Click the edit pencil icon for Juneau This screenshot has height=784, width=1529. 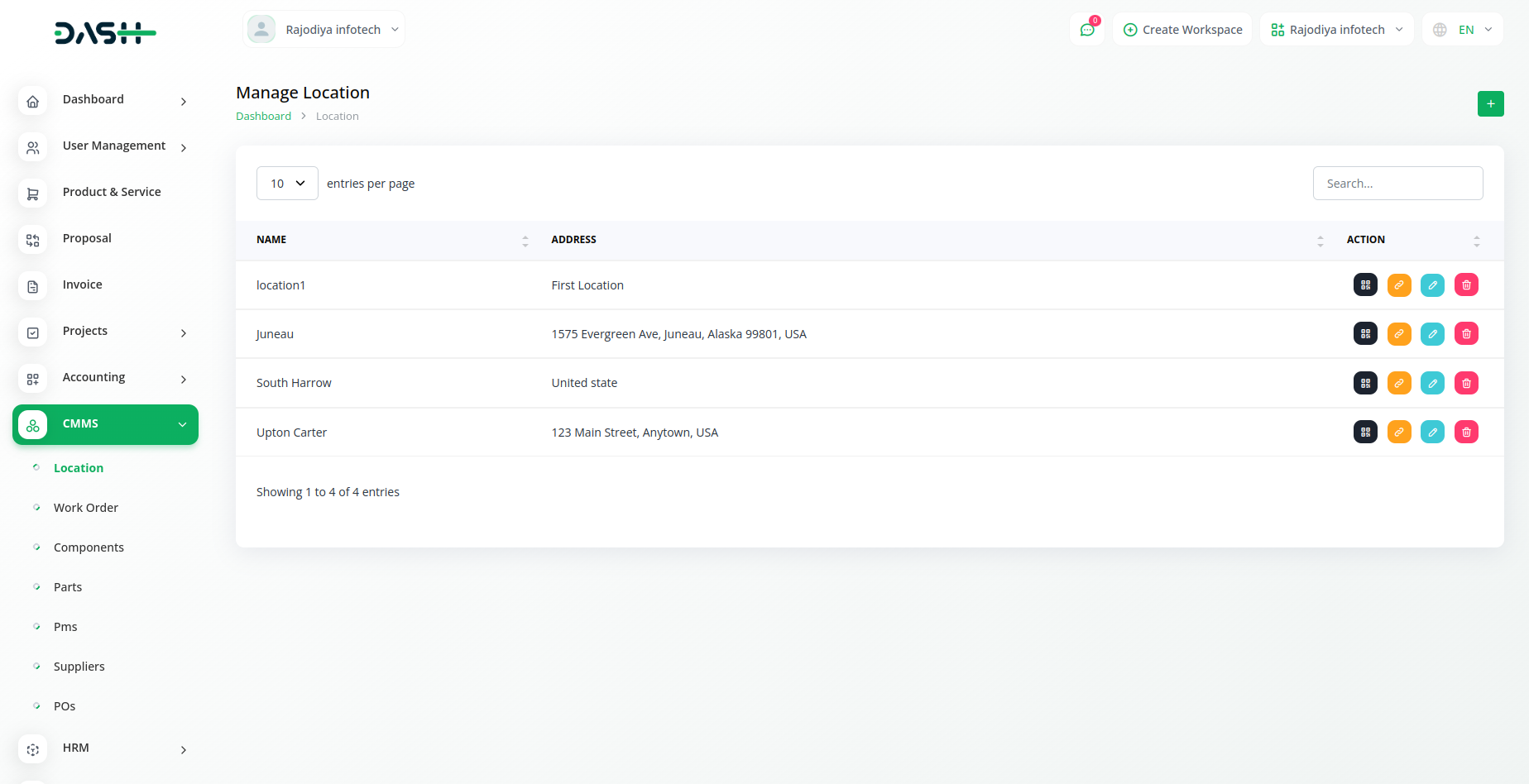pos(1432,334)
